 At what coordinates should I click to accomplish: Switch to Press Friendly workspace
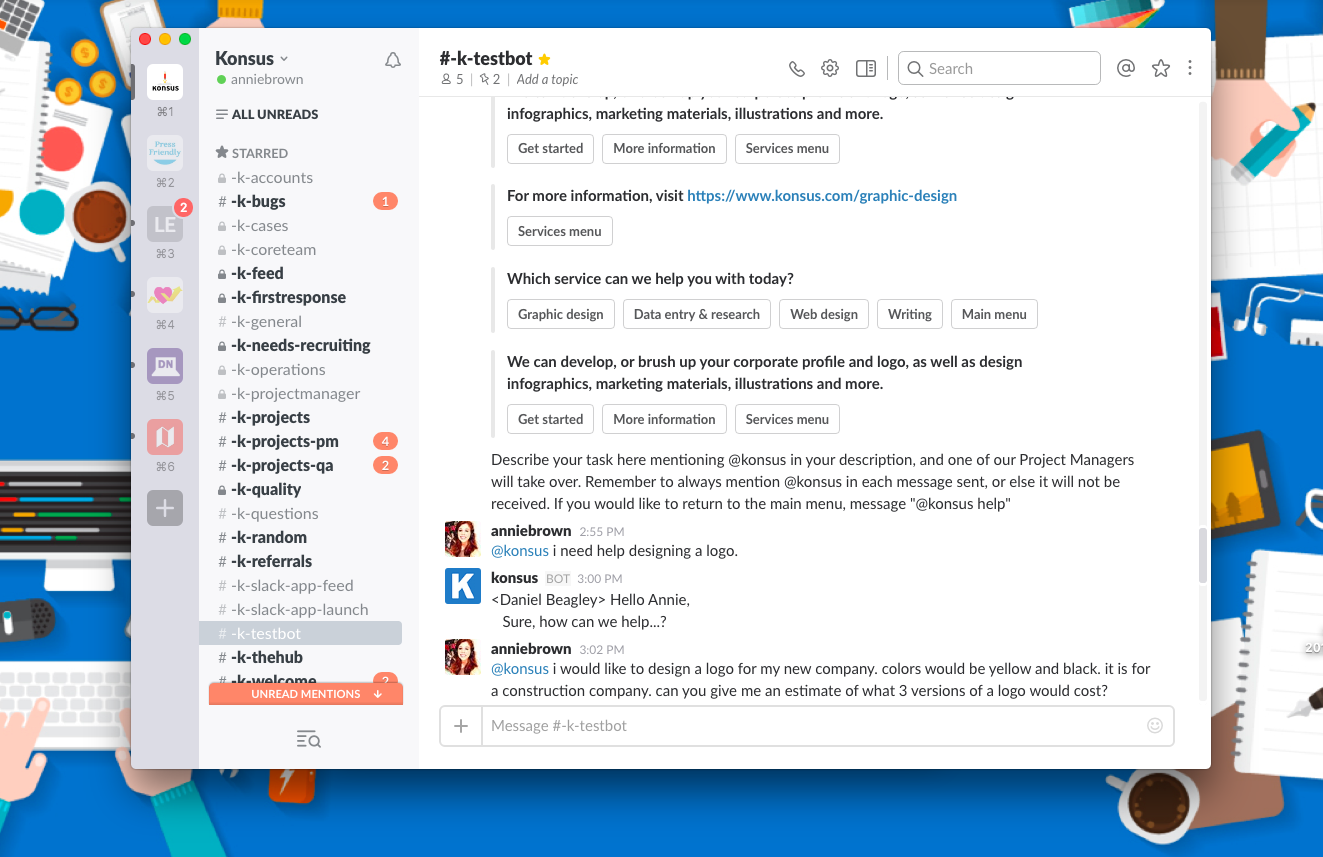coord(165,153)
